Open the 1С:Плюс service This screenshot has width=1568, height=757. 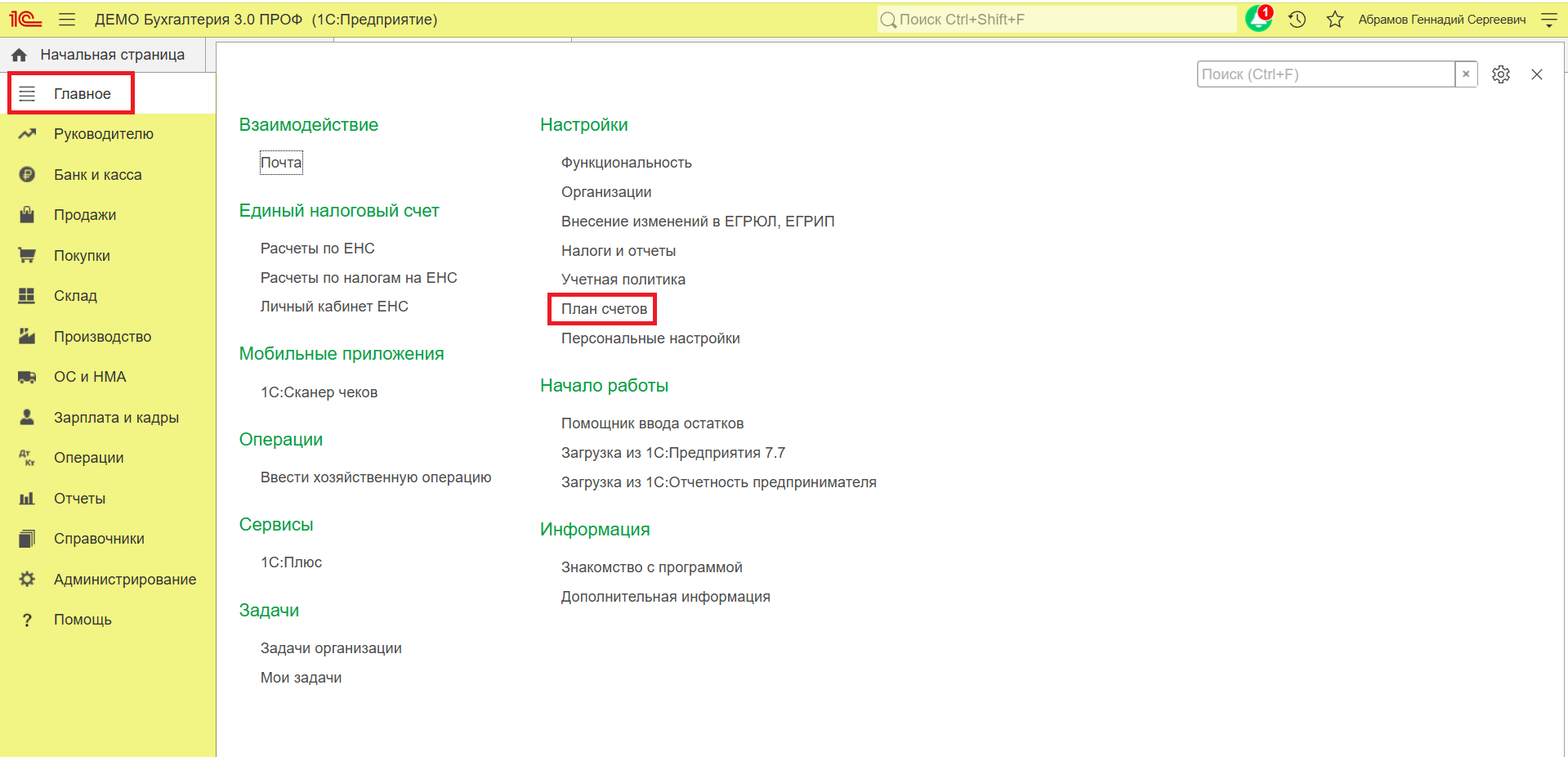pos(291,562)
